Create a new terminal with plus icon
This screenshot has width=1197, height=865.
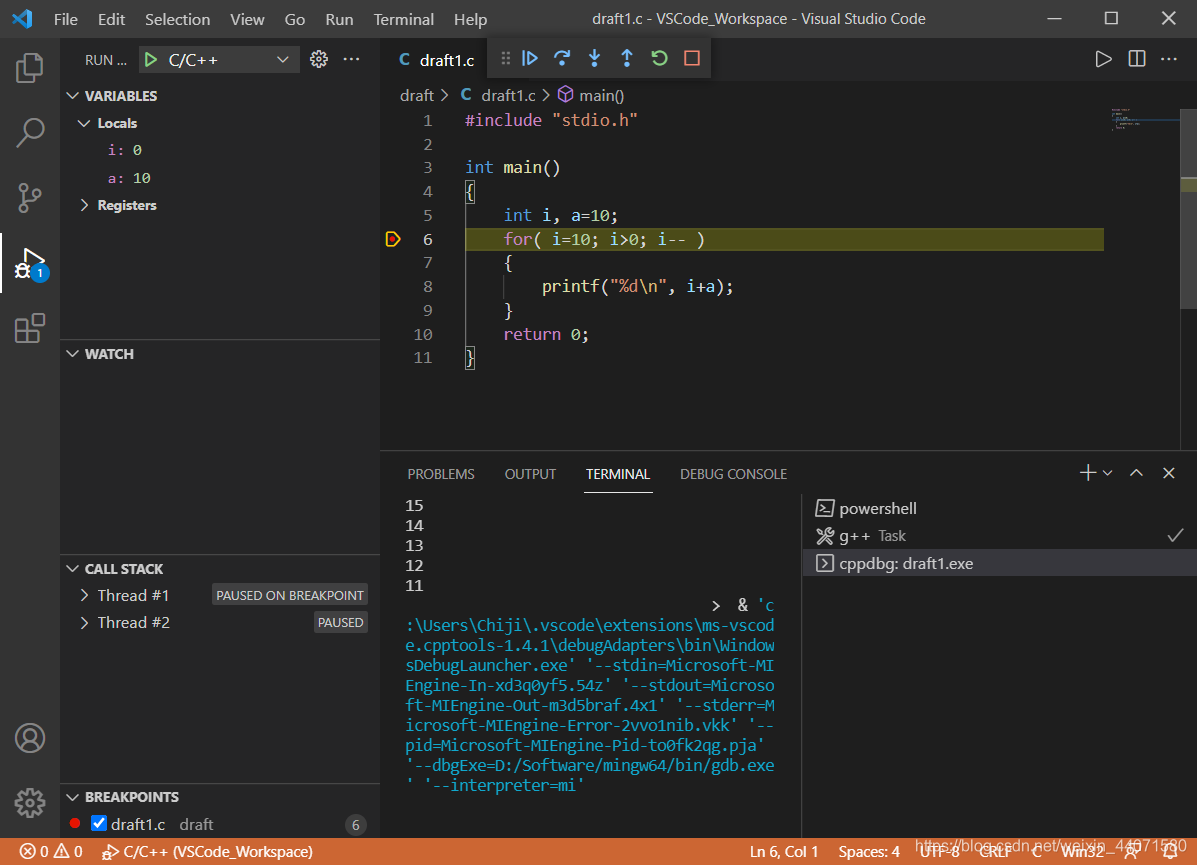pos(1088,473)
